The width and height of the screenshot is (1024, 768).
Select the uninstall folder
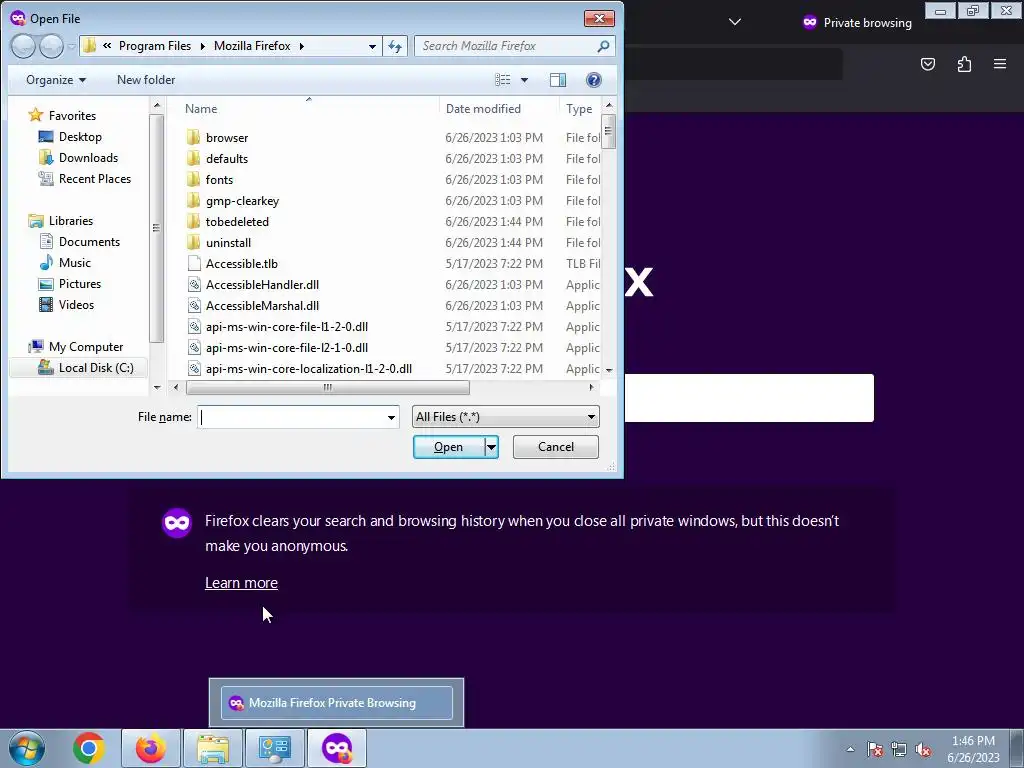tap(228, 242)
